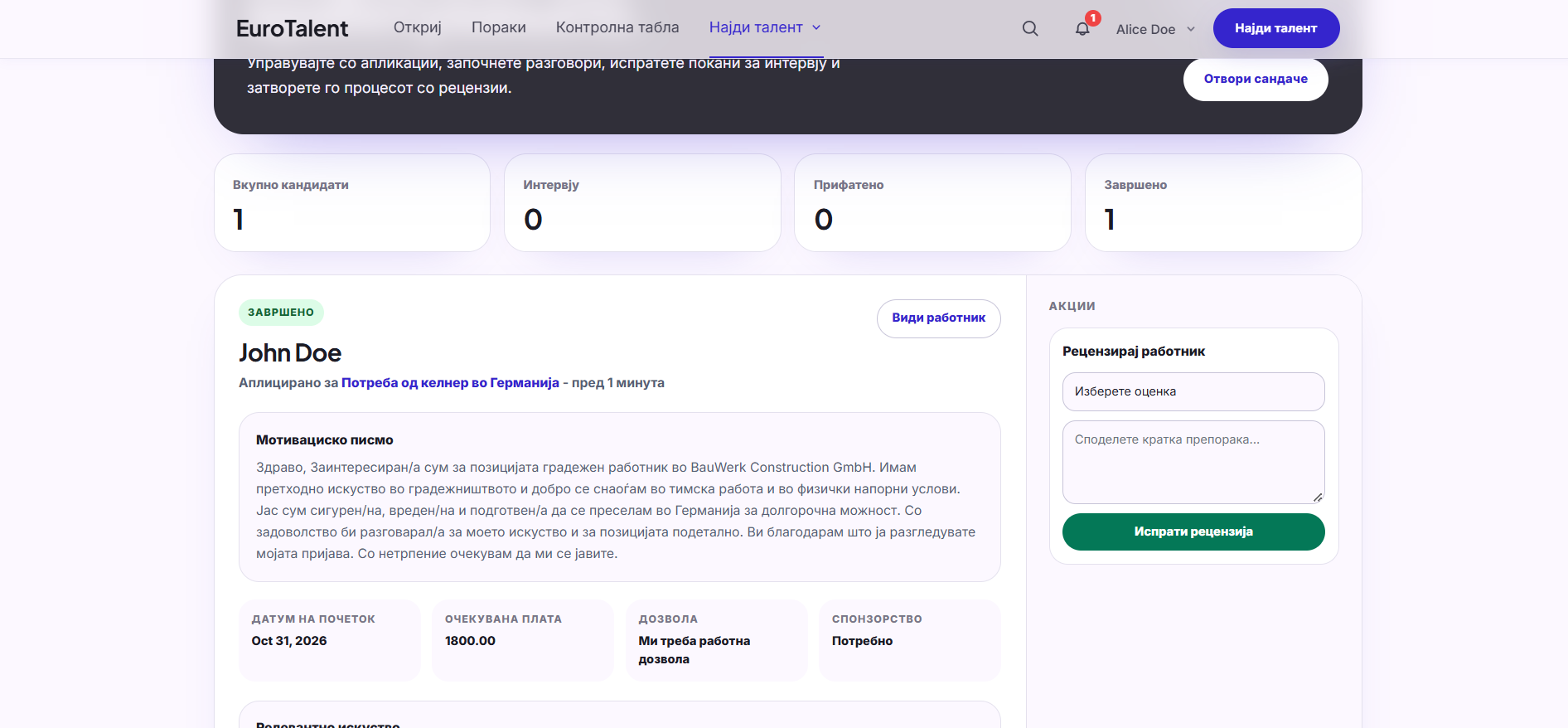The height and width of the screenshot is (728, 1568).
Task: Click the John Doe candidate name
Action: click(x=290, y=353)
